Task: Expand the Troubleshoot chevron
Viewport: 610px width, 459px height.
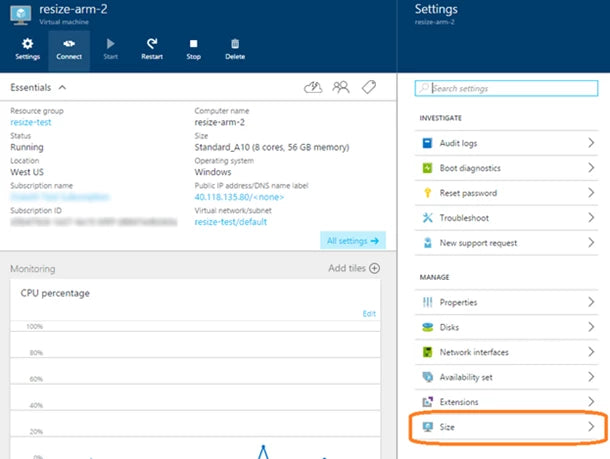Action: [x=591, y=217]
